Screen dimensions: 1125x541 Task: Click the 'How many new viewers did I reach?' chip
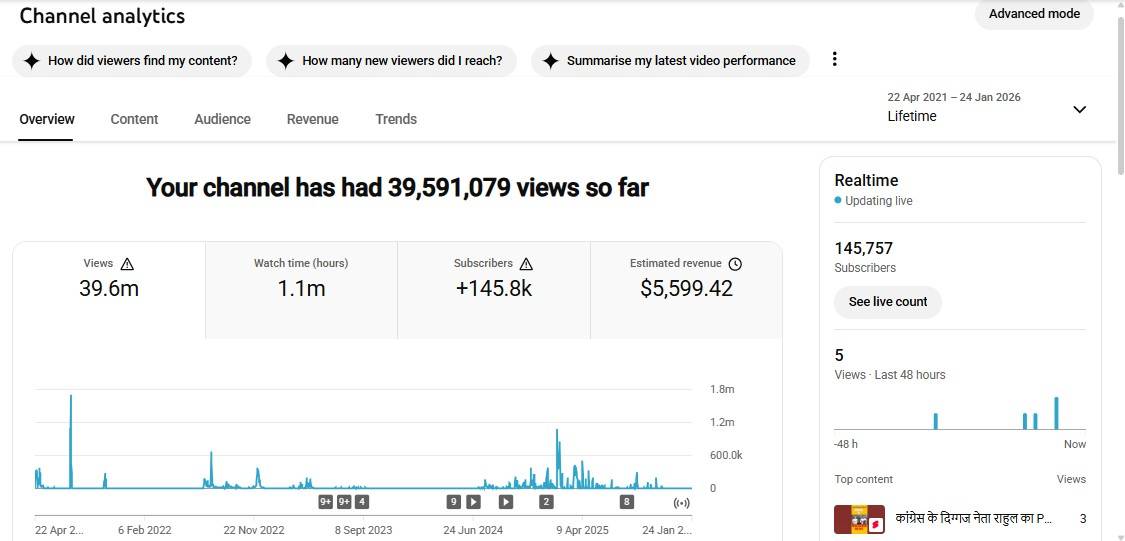click(391, 61)
